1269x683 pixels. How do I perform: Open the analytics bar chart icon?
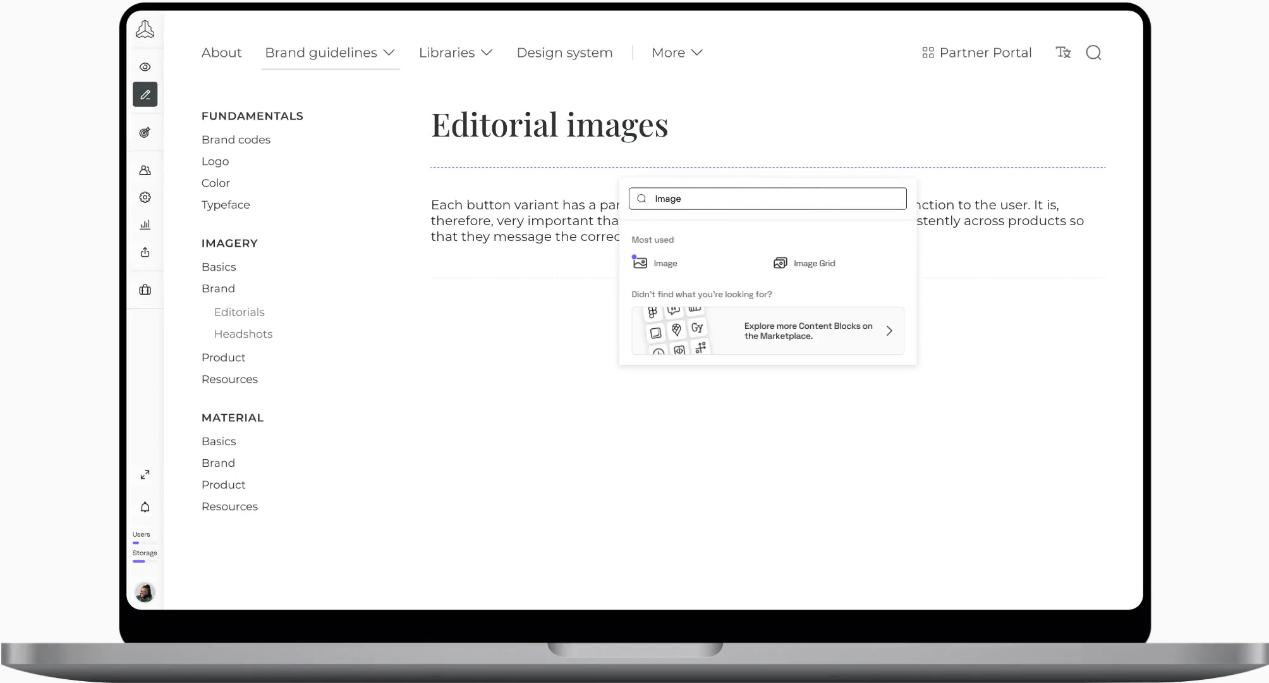(x=145, y=226)
